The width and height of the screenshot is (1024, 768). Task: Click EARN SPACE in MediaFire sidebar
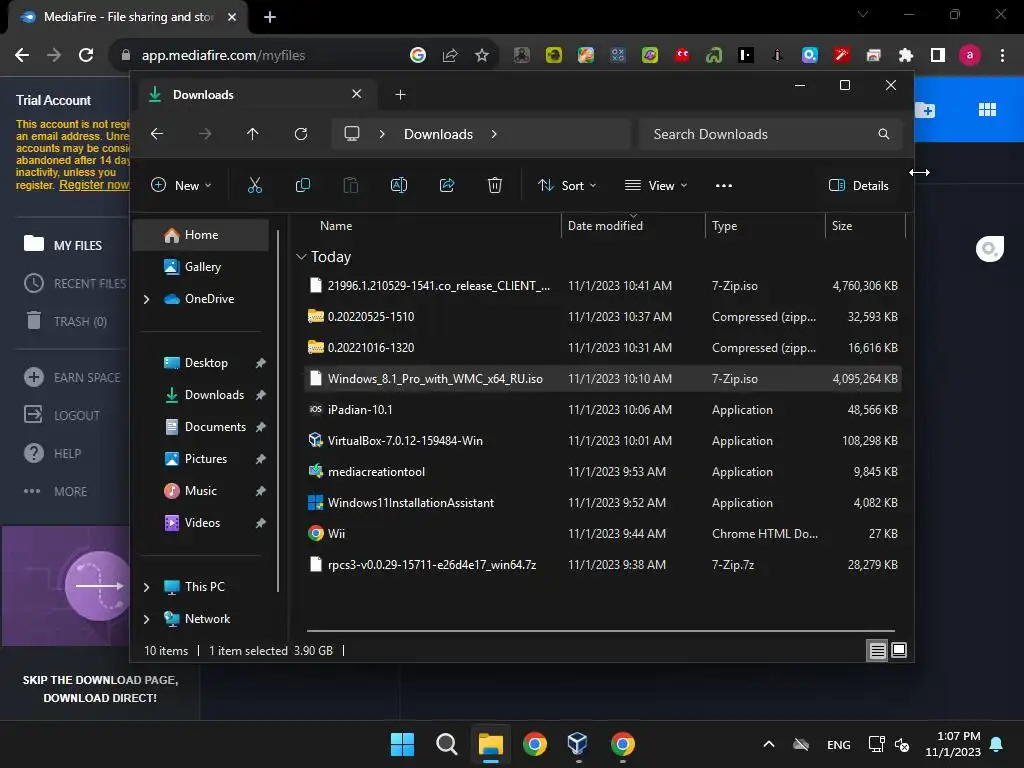[72, 377]
